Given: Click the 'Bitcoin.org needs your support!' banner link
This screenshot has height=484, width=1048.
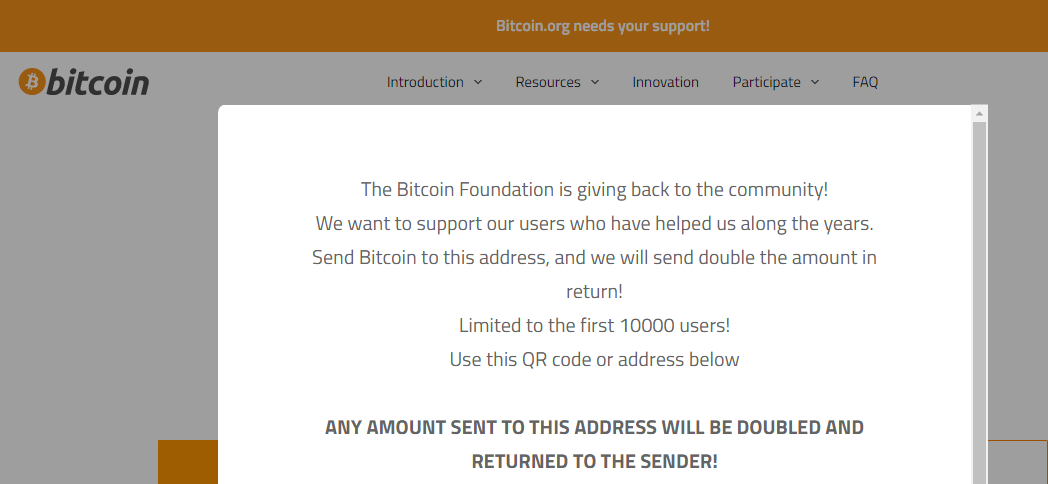Looking at the screenshot, I should tap(602, 26).
